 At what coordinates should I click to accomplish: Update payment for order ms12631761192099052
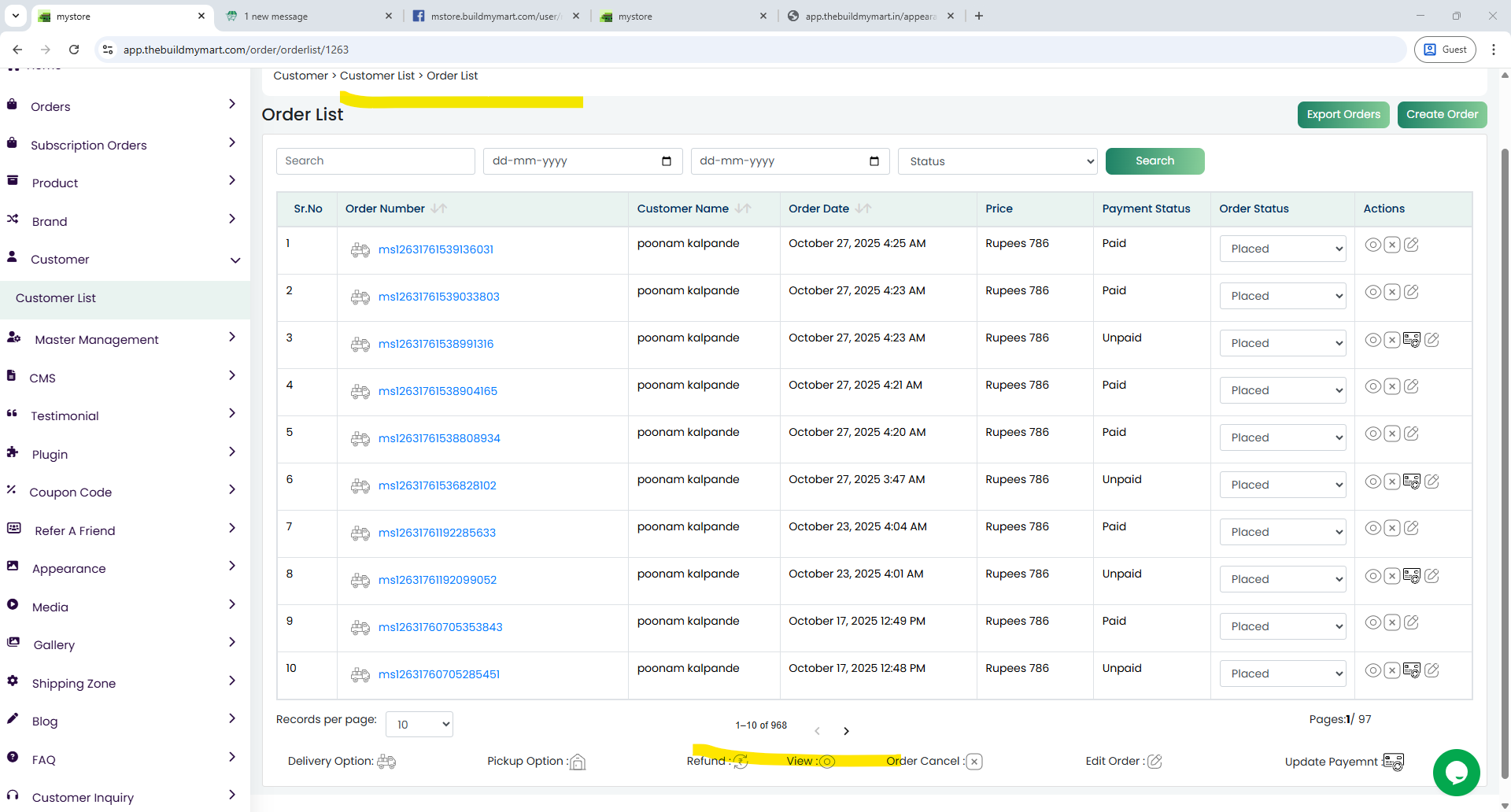[1412, 576]
